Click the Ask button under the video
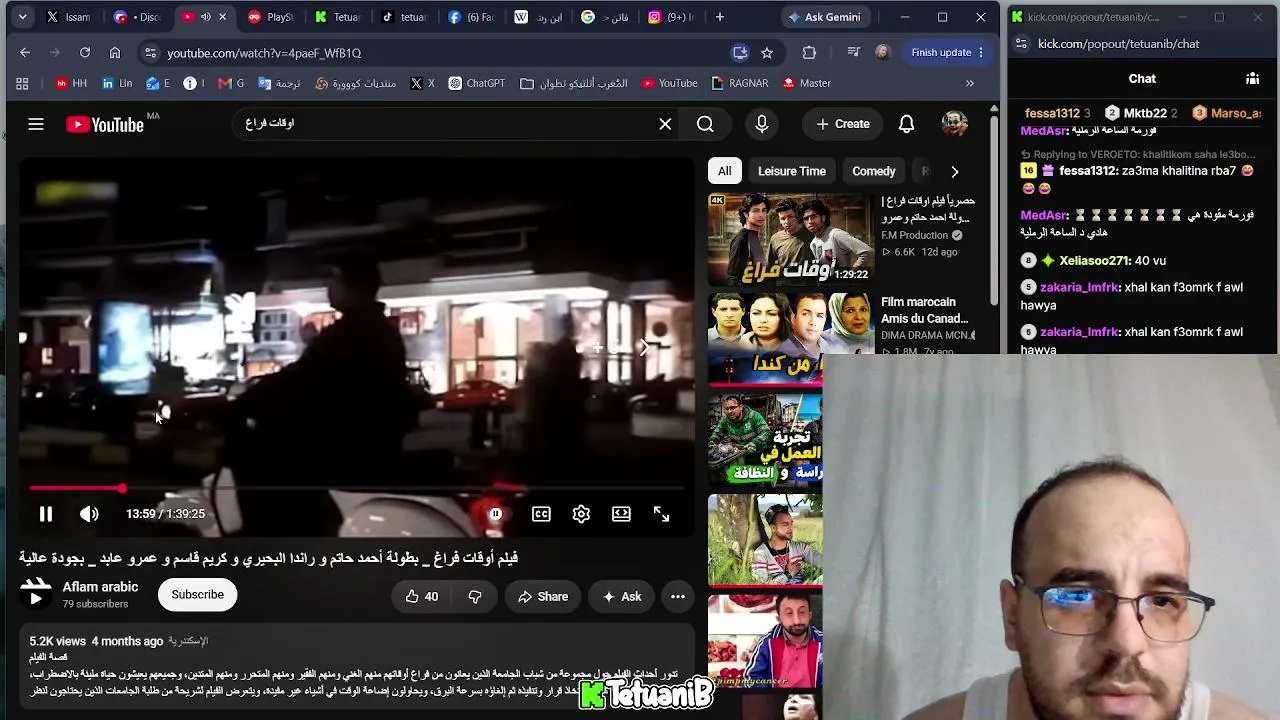Viewport: 1280px width, 720px height. pos(621,597)
